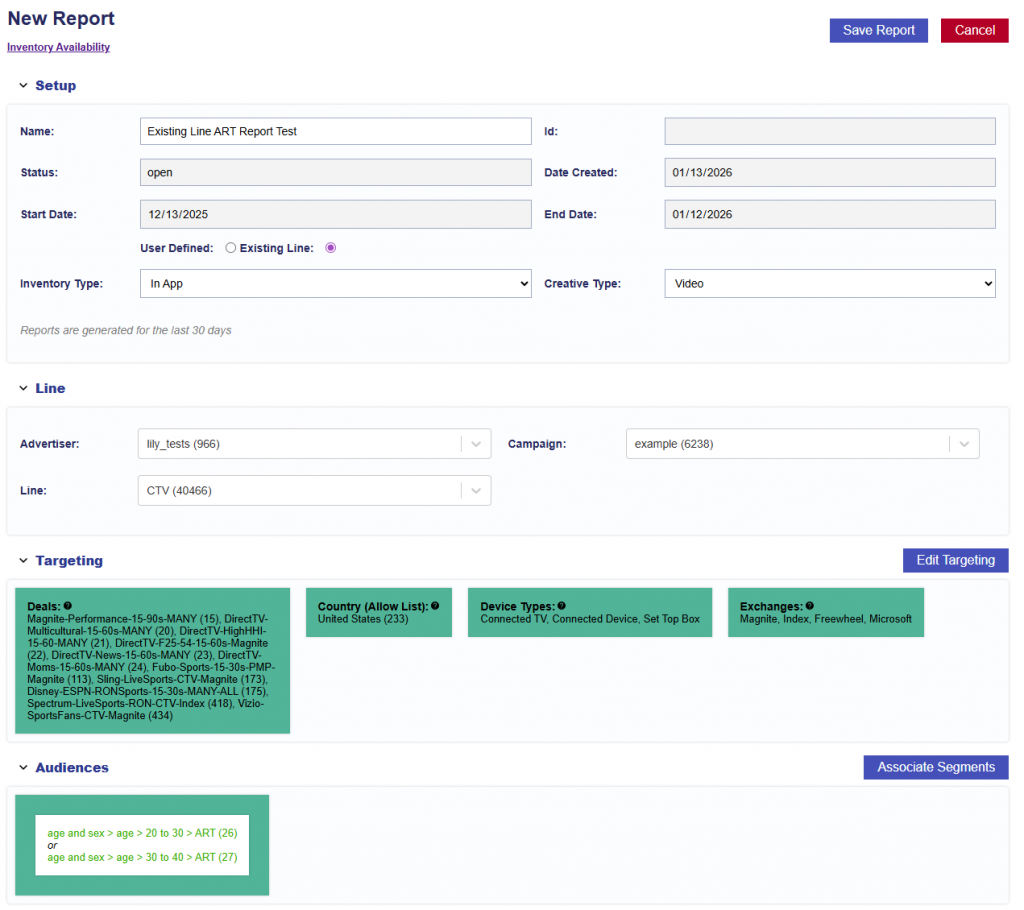Select the User Defined radio button
The width and height of the screenshot is (1024, 910).
pos(230,248)
